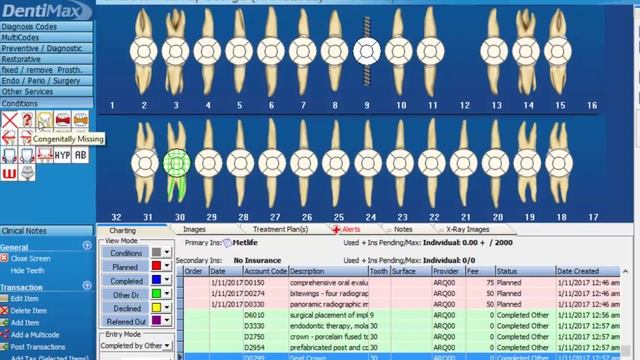The width and height of the screenshot is (640, 360).
Task: Click the Hide Teeth link
Action: 27,271
